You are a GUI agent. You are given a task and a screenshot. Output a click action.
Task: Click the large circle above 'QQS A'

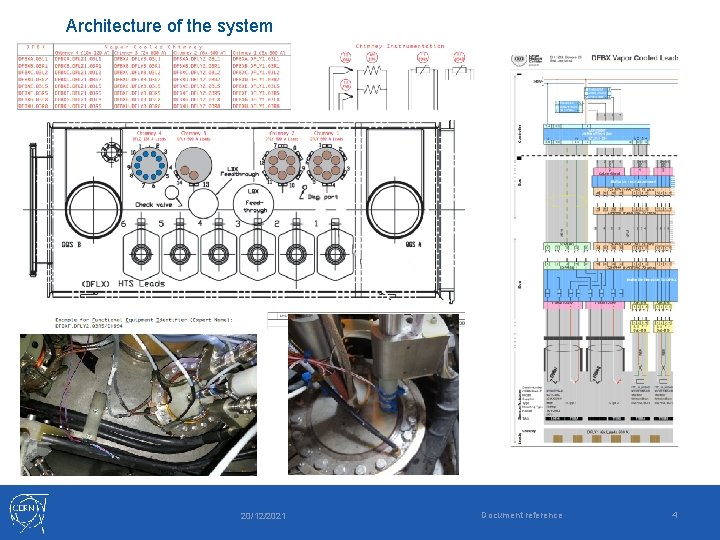(x=395, y=209)
